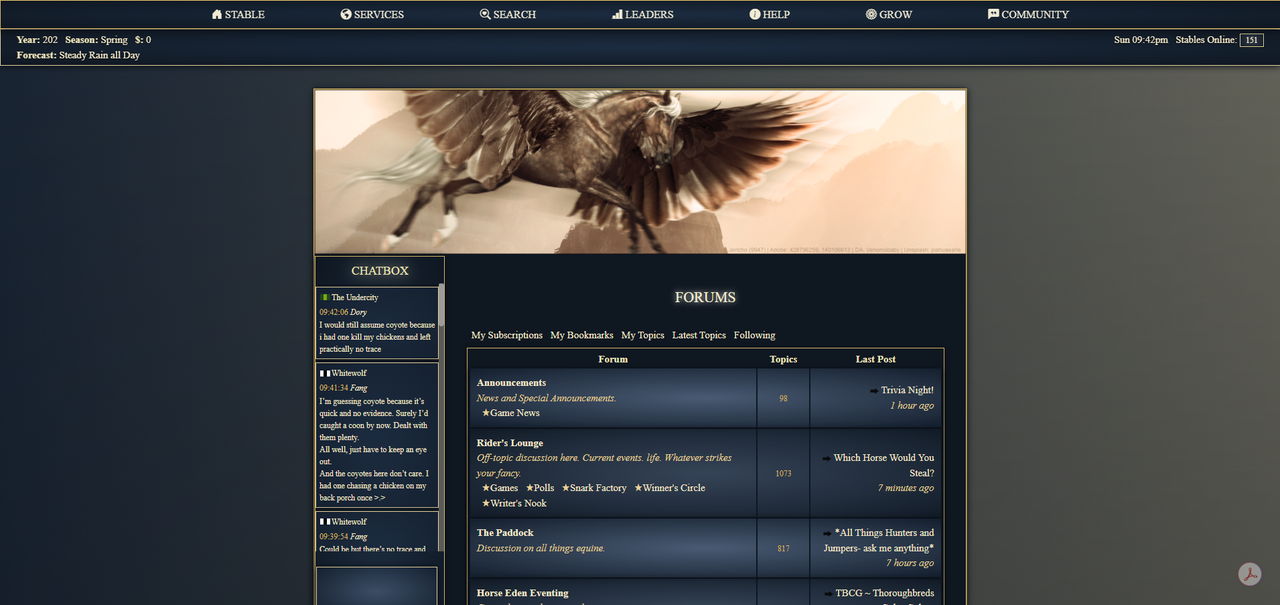Image resolution: width=1280 pixels, height=605 pixels.
Task: Click the chatbox message input box
Action: tap(377, 586)
